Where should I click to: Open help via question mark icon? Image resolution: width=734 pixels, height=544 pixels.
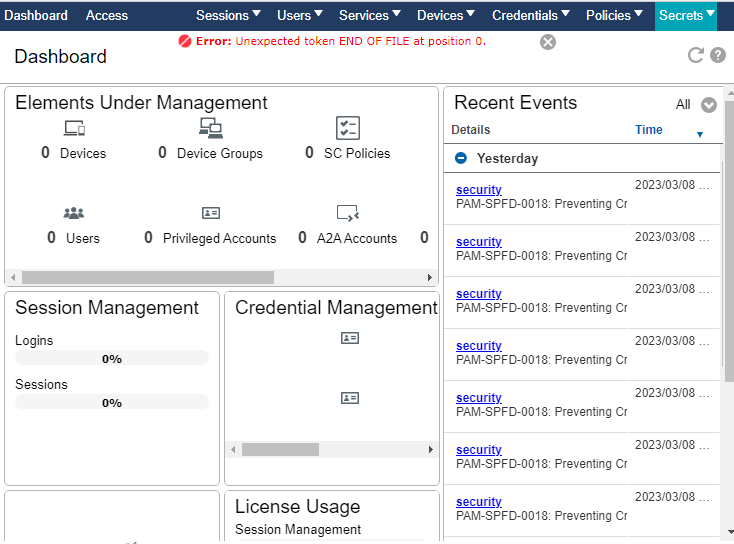pos(718,55)
